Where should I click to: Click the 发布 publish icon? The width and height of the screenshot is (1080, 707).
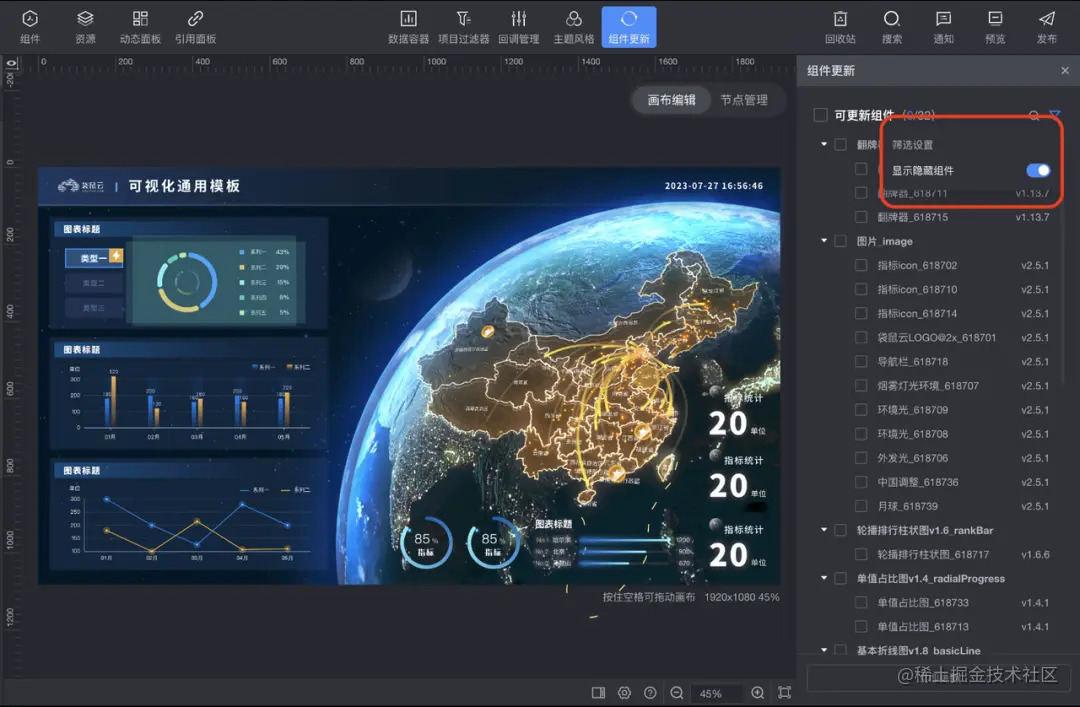(1047, 27)
